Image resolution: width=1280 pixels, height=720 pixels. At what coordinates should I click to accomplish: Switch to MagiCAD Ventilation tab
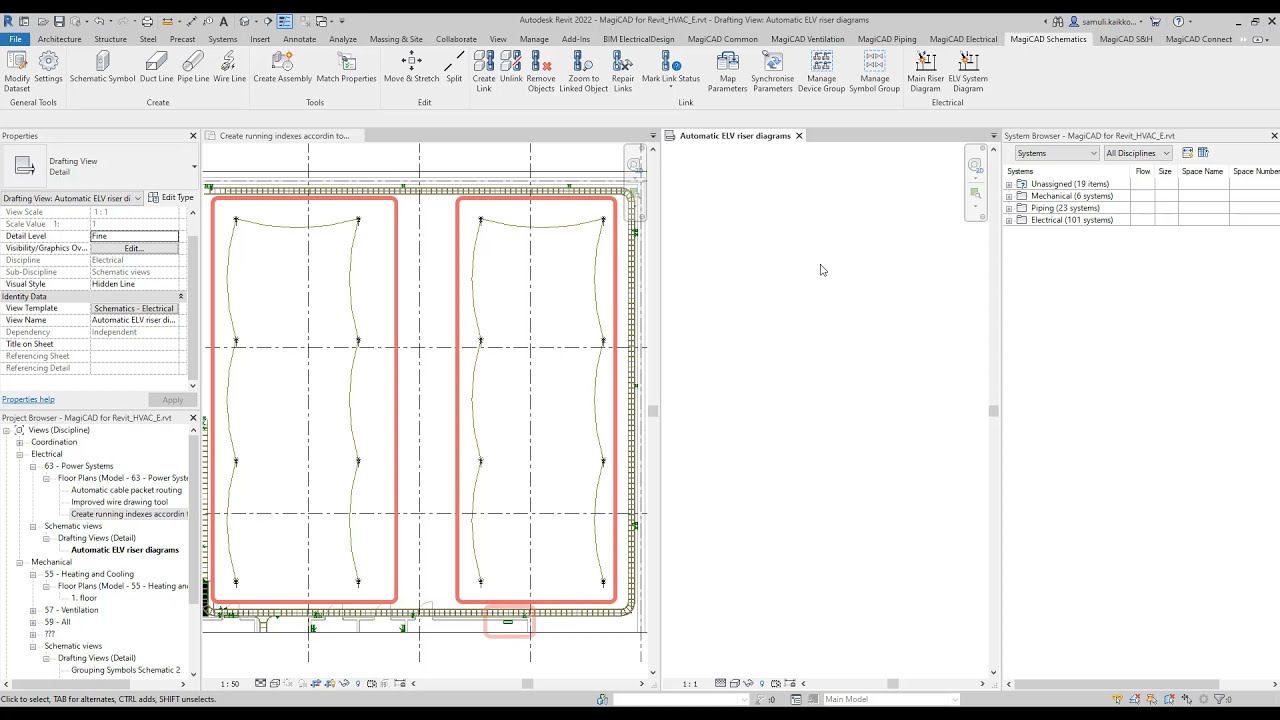(x=807, y=39)
